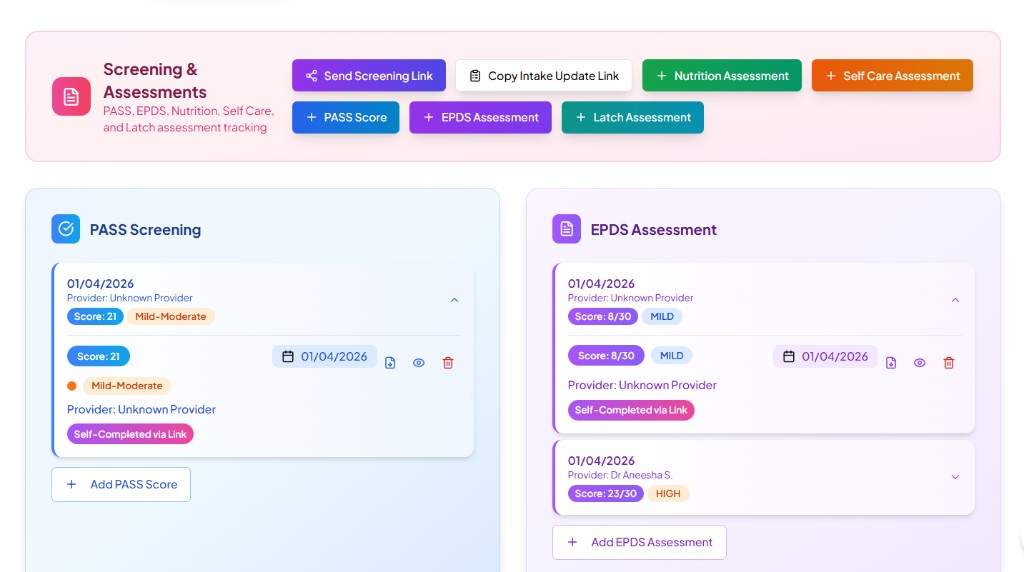View the EPDS 8/30 assessment details
This screenshot has height=572, width=1024.
[920, 363]
